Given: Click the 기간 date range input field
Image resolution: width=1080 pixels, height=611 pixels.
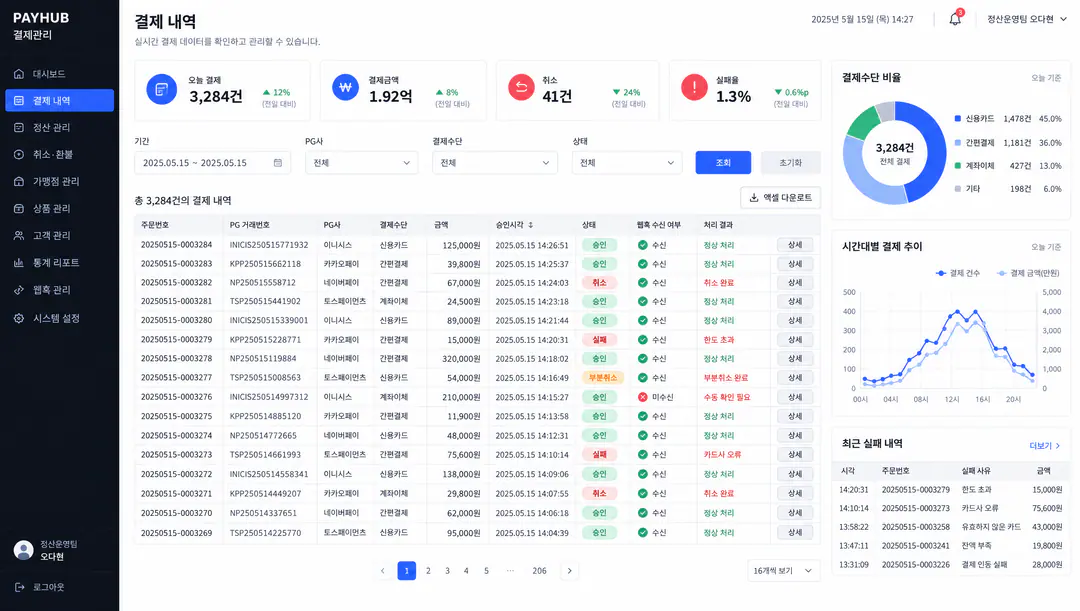Looking at the screenshot, I should (212, 163).
